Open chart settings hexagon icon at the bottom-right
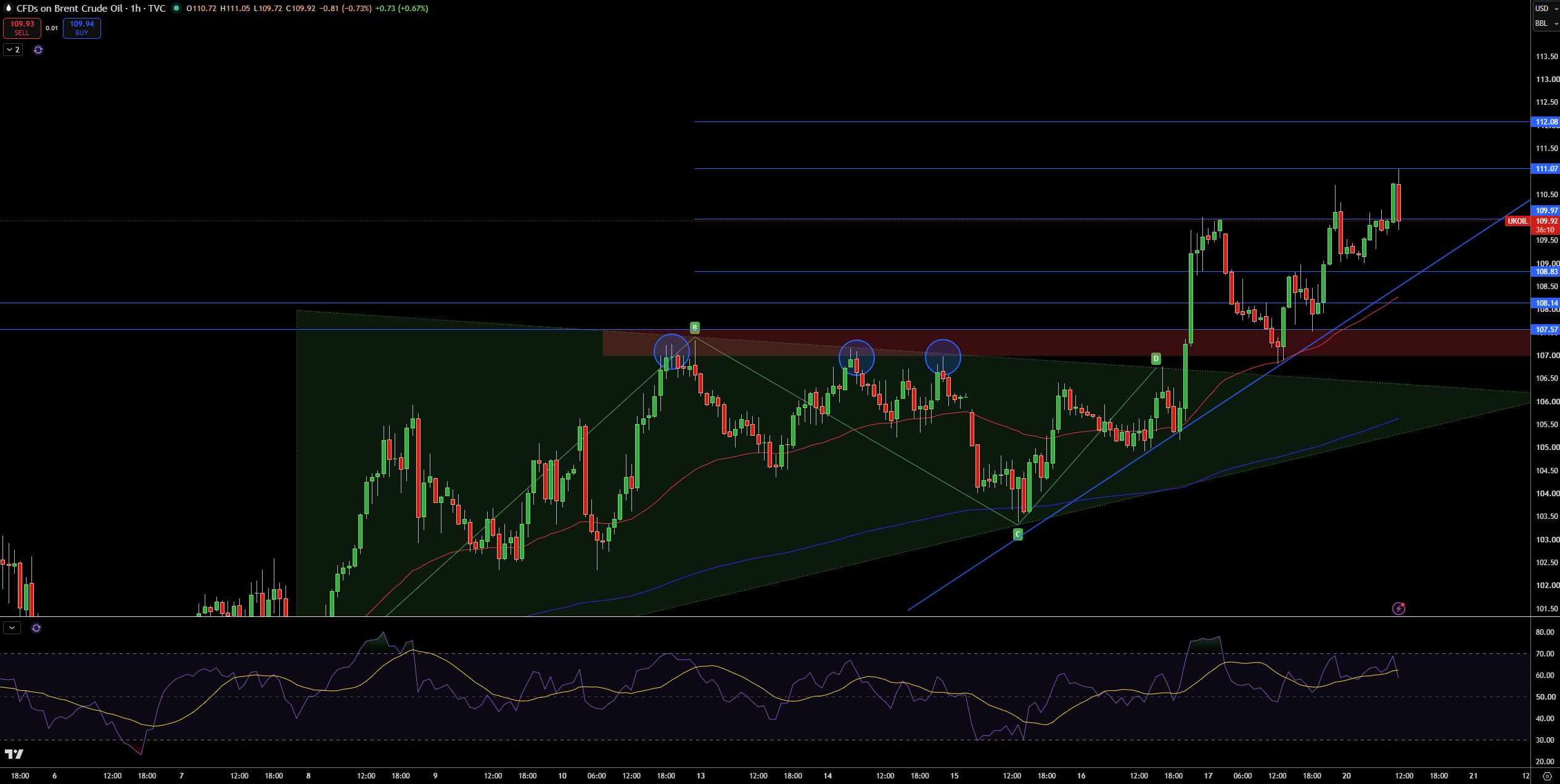1560x784 pixels. coord(1547,776)
